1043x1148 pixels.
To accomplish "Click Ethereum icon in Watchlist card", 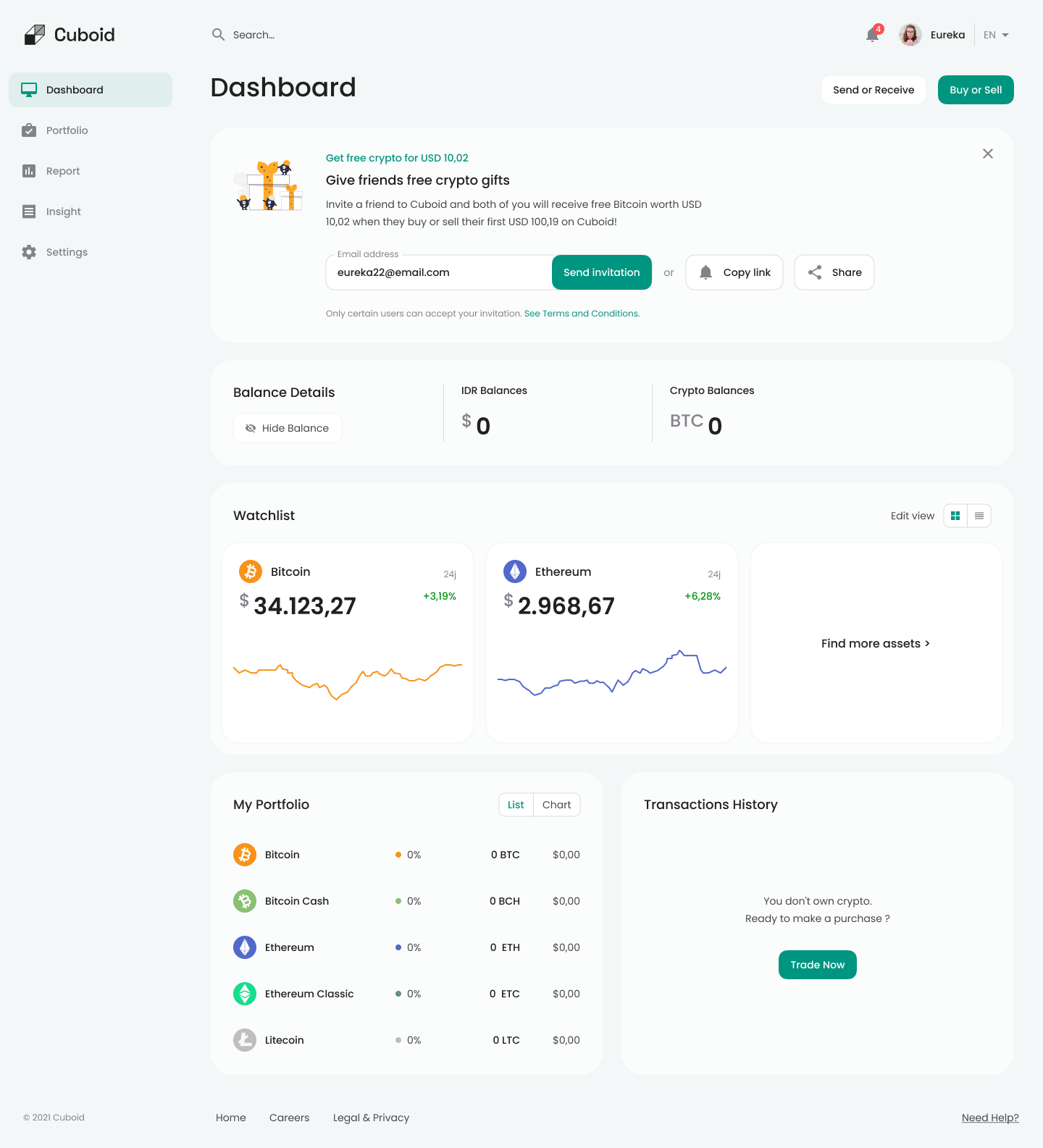I will tap(515, 571).
